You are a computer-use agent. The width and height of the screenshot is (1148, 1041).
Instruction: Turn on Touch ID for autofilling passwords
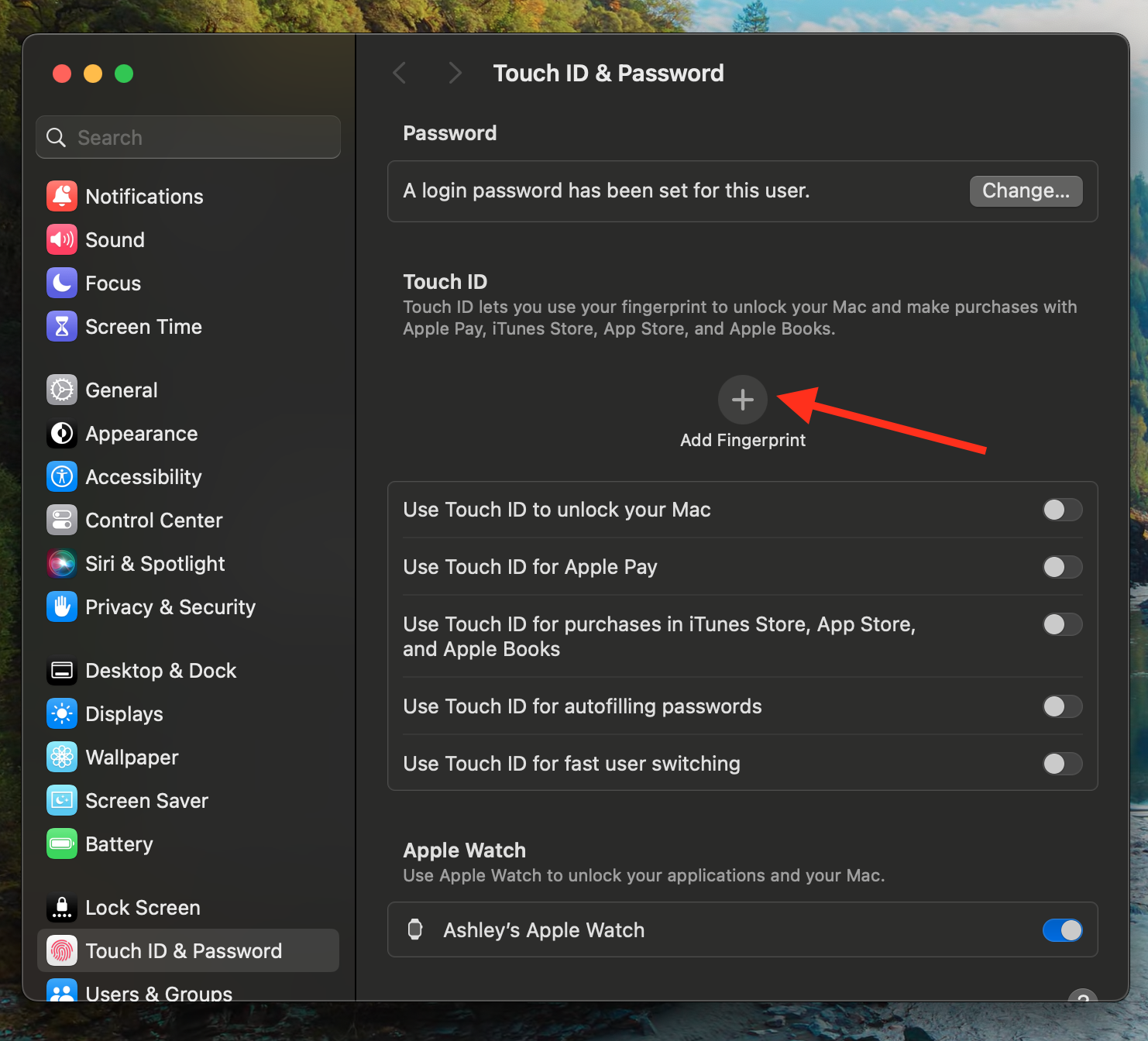[x=1061, y=706]
